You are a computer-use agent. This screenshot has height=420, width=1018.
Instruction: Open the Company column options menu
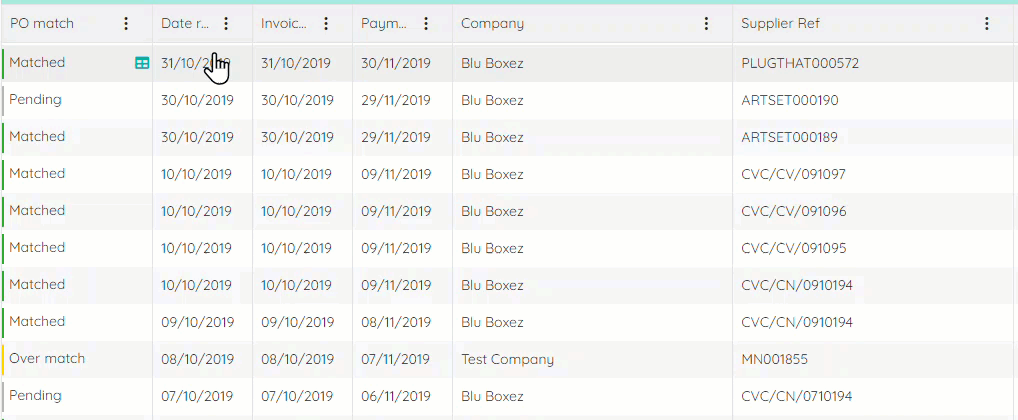706,24
